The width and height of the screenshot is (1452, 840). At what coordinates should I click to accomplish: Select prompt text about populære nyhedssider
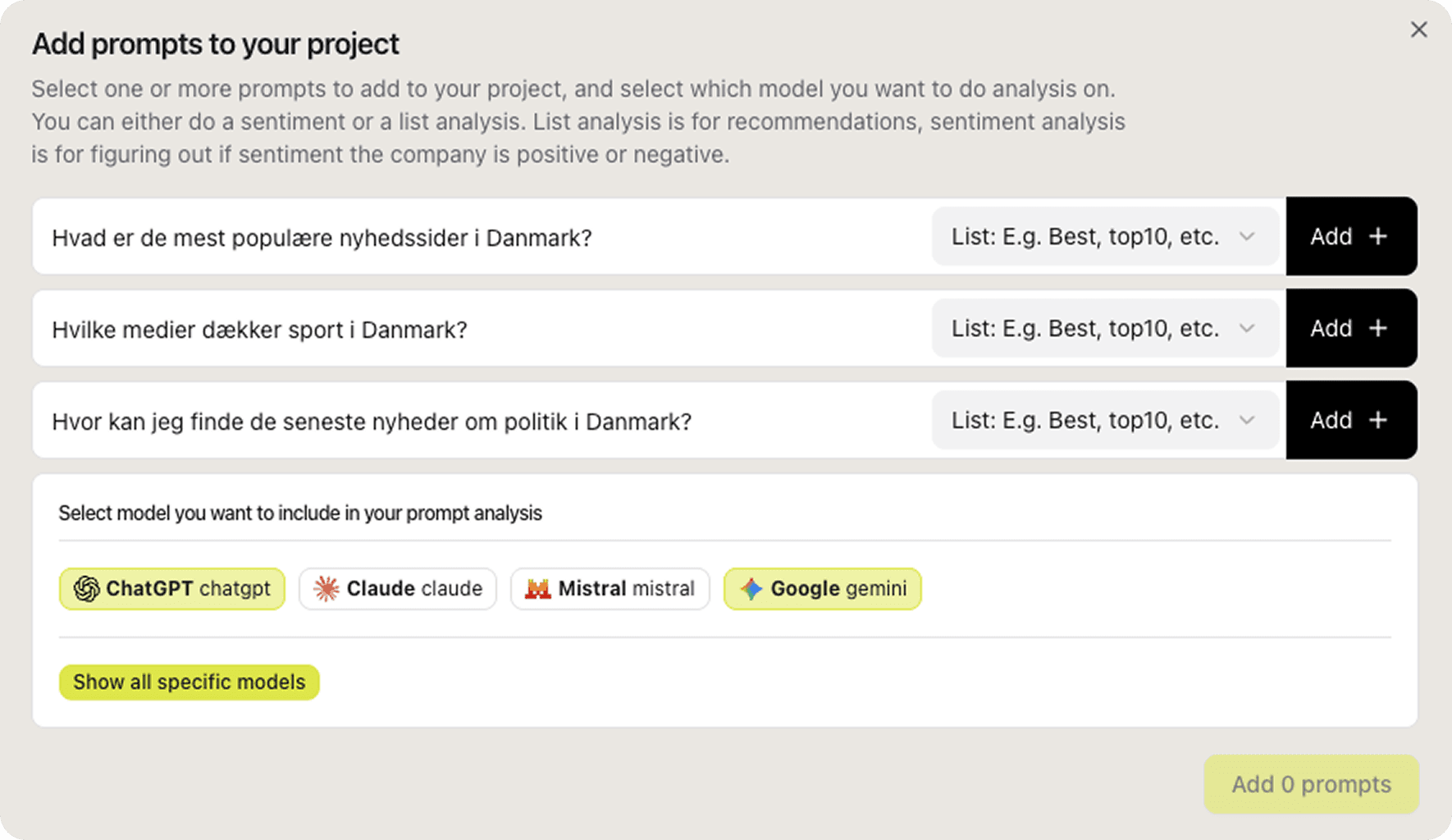click(322, 238)
